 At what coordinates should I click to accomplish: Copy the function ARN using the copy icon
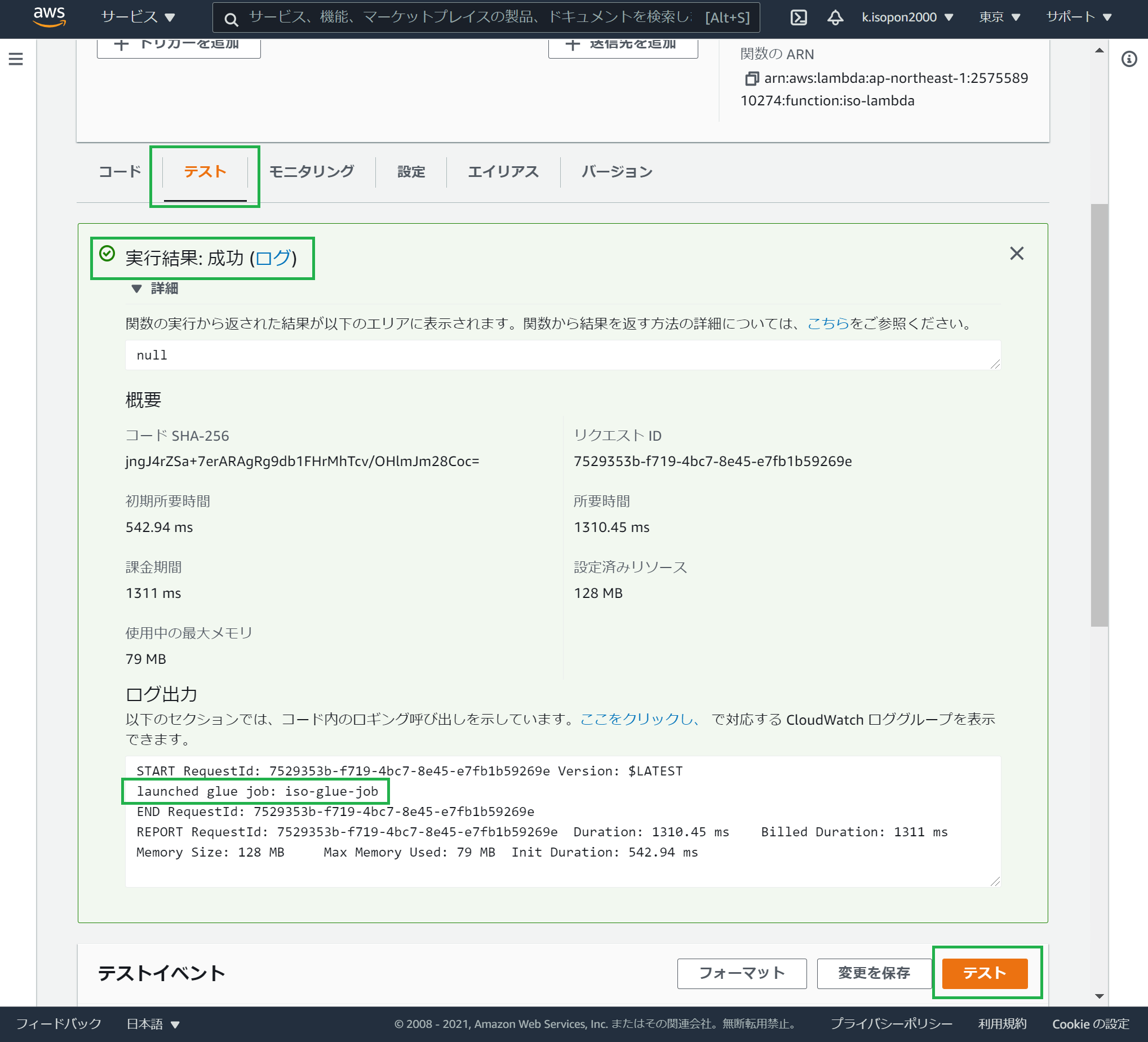tap(753, 78)
